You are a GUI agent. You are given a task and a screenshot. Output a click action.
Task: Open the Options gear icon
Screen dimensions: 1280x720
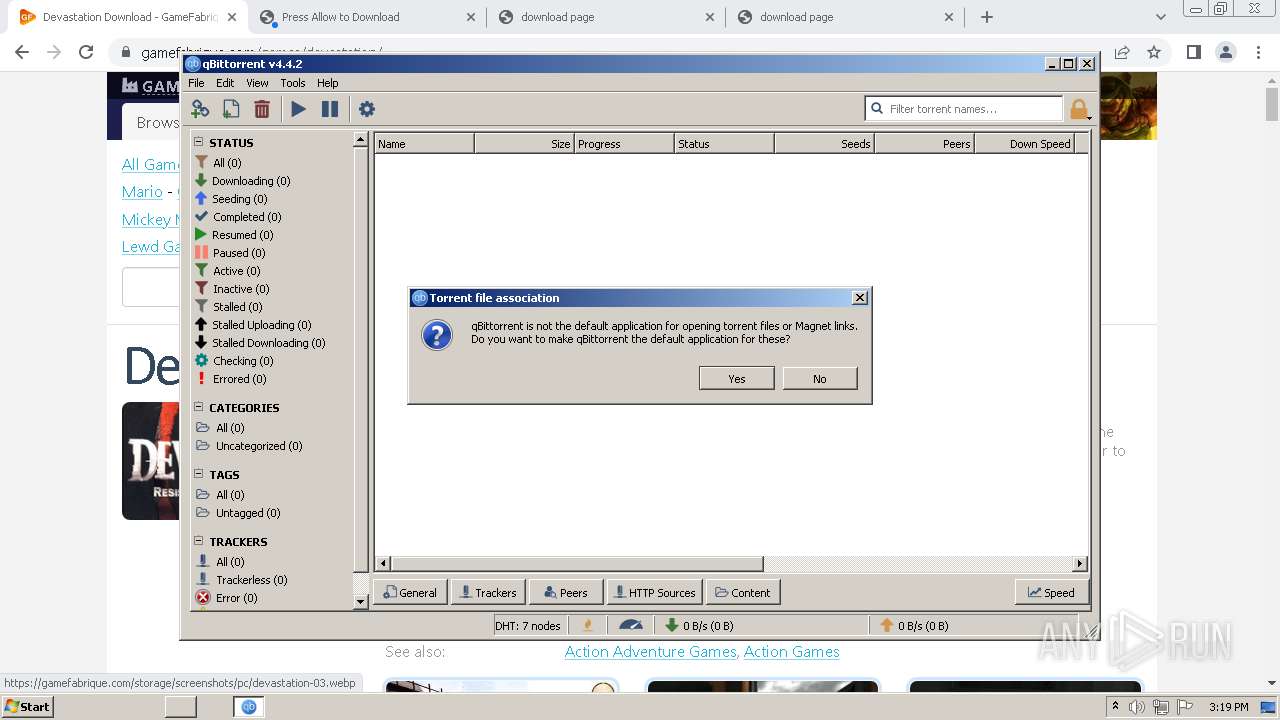point(367,109)
